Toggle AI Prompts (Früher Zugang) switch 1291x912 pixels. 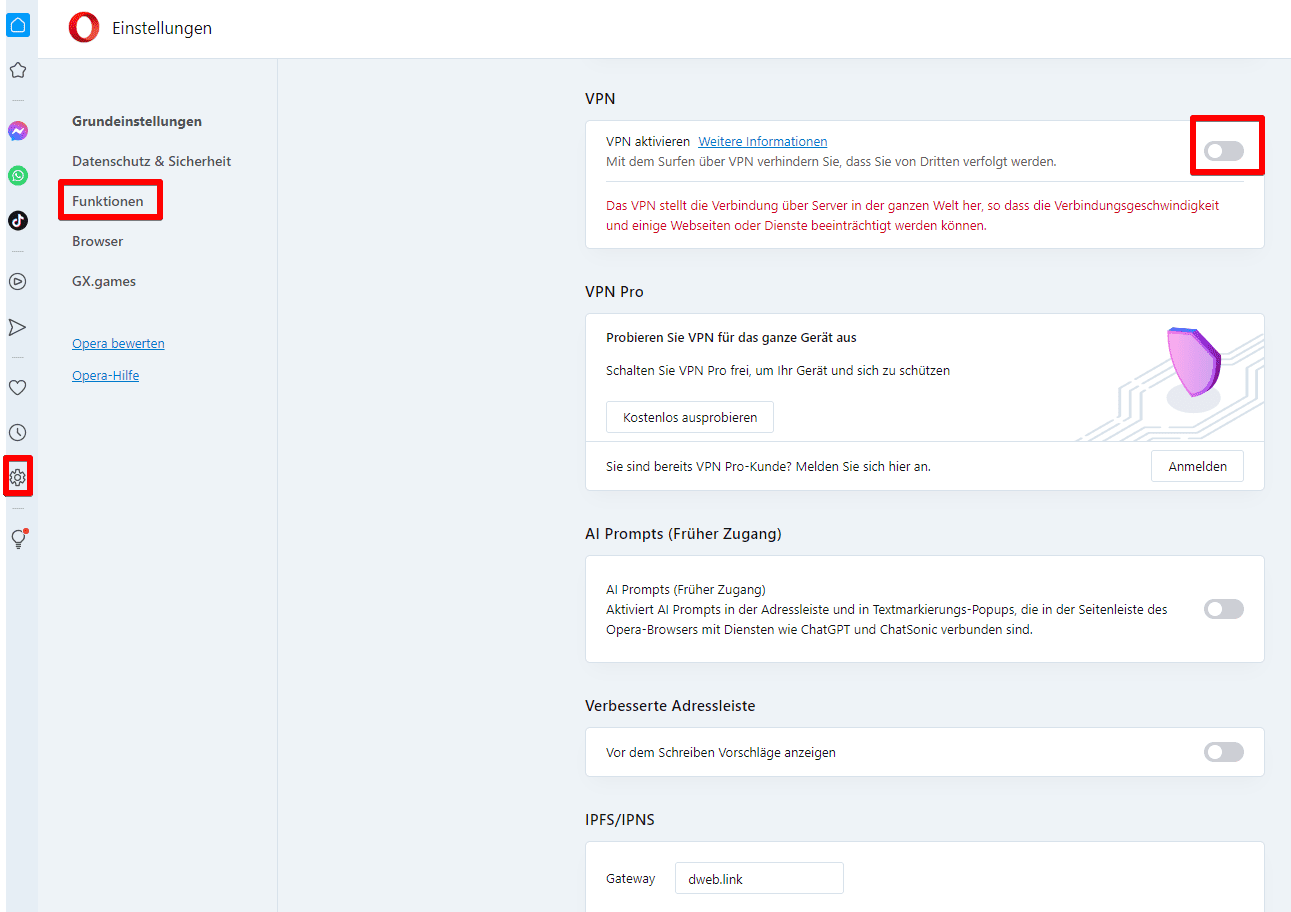1224,609
